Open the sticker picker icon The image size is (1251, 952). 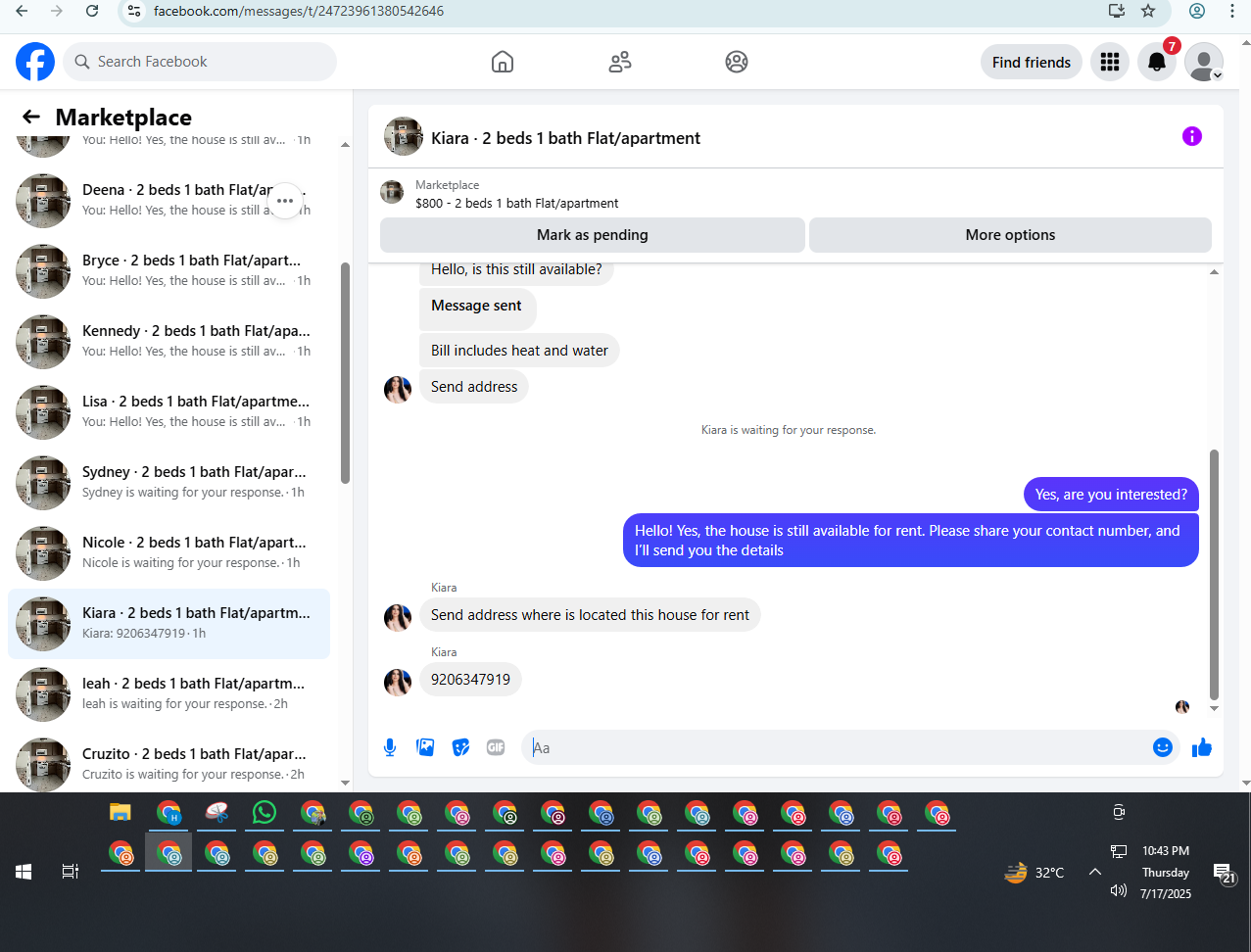460,747
